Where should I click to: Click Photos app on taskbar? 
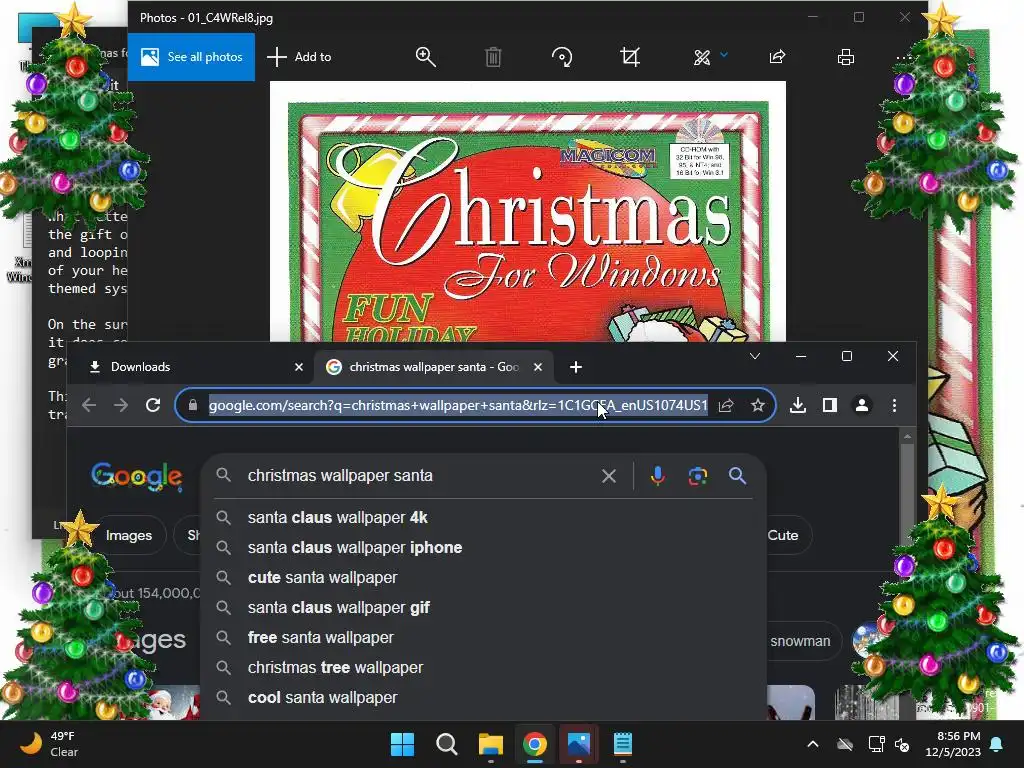coord(579,744)
